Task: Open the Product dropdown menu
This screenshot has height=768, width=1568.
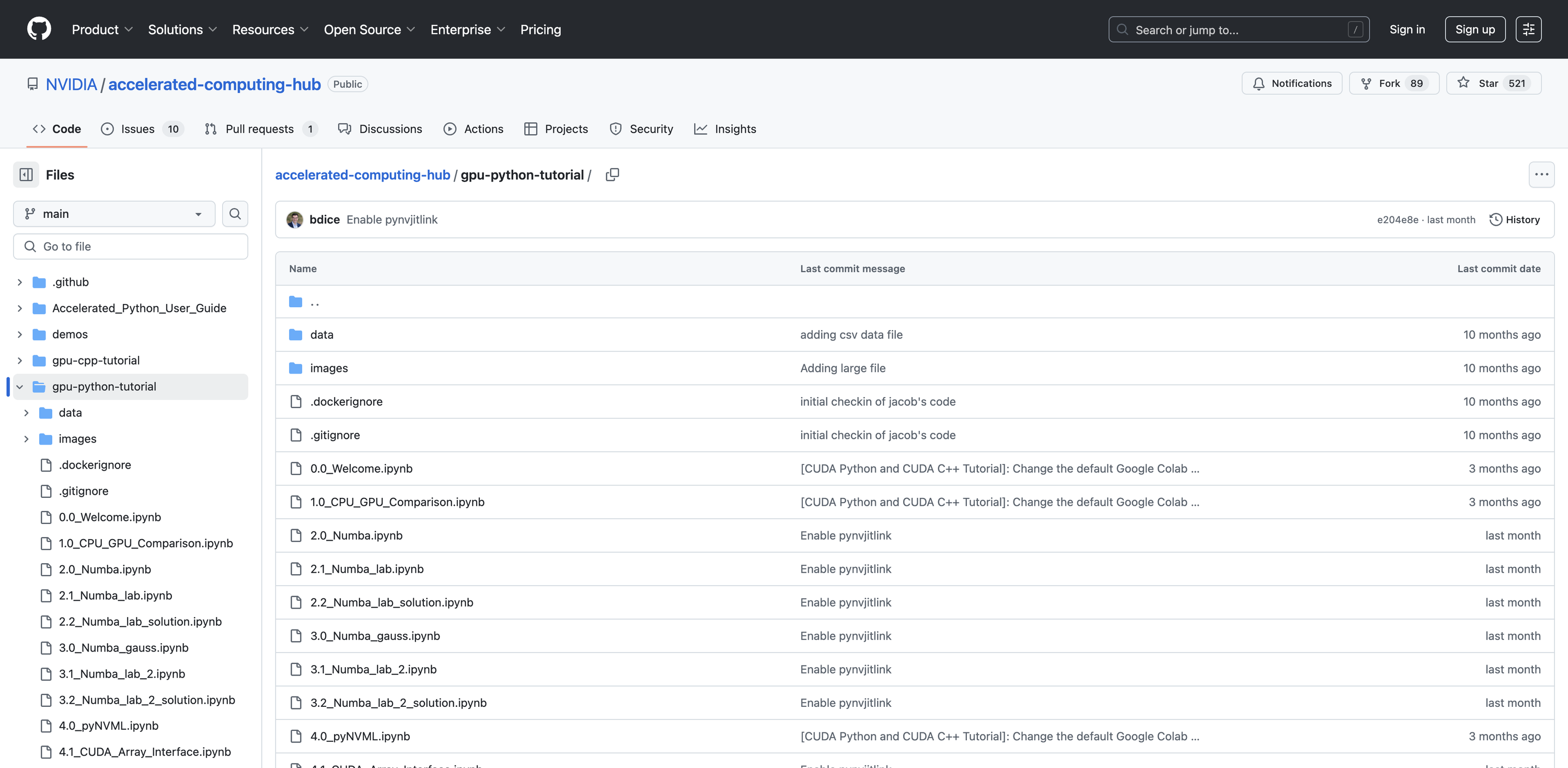Action: pos(102,29)
